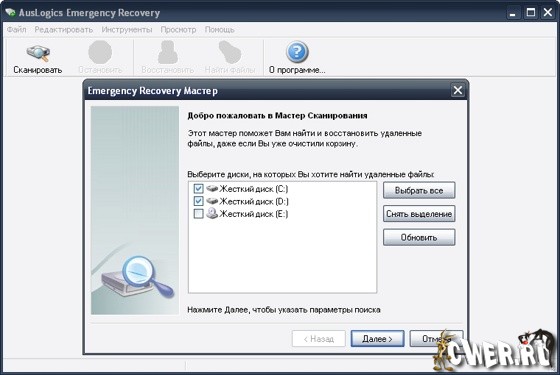Open the Просмотр menu
This screenshot has height=375, width=560.
tap(178, 30)
